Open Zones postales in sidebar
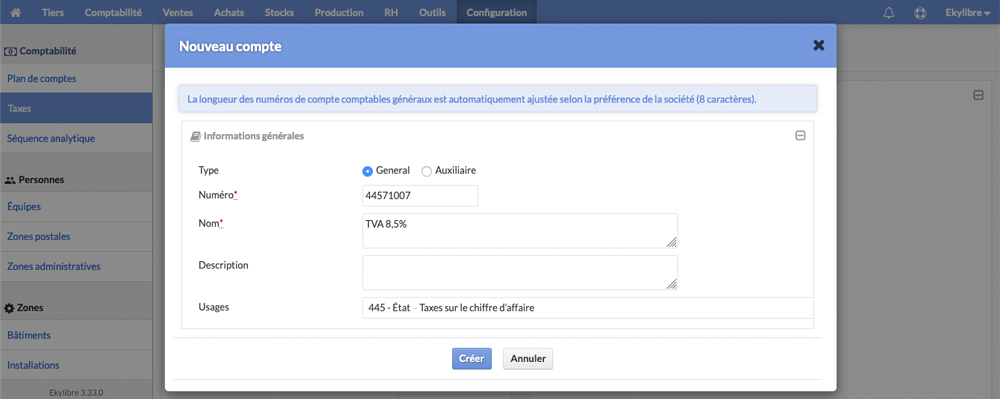Viewport: 1000px width, 399px height. 76,236
